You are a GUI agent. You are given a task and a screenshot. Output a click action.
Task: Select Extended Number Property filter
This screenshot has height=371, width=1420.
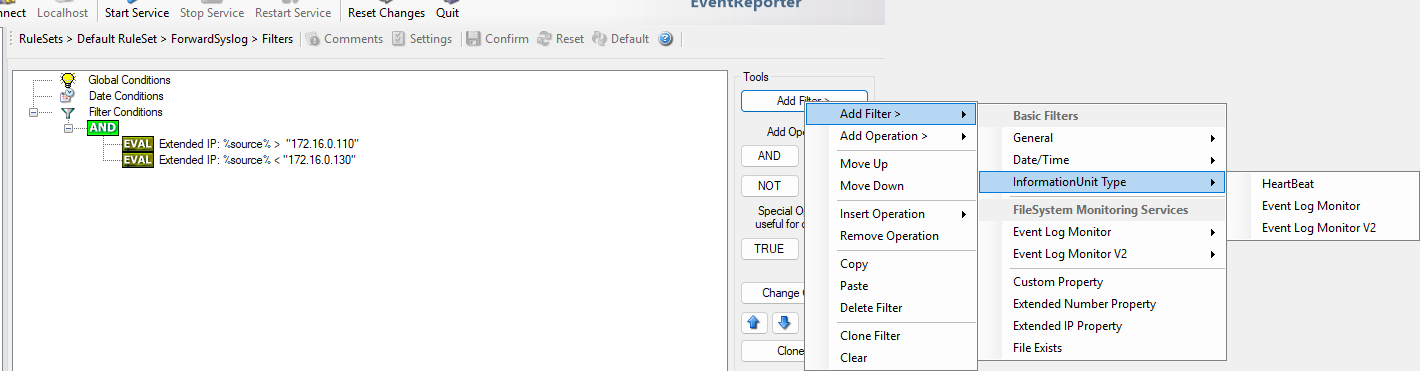click(1102, 304)
